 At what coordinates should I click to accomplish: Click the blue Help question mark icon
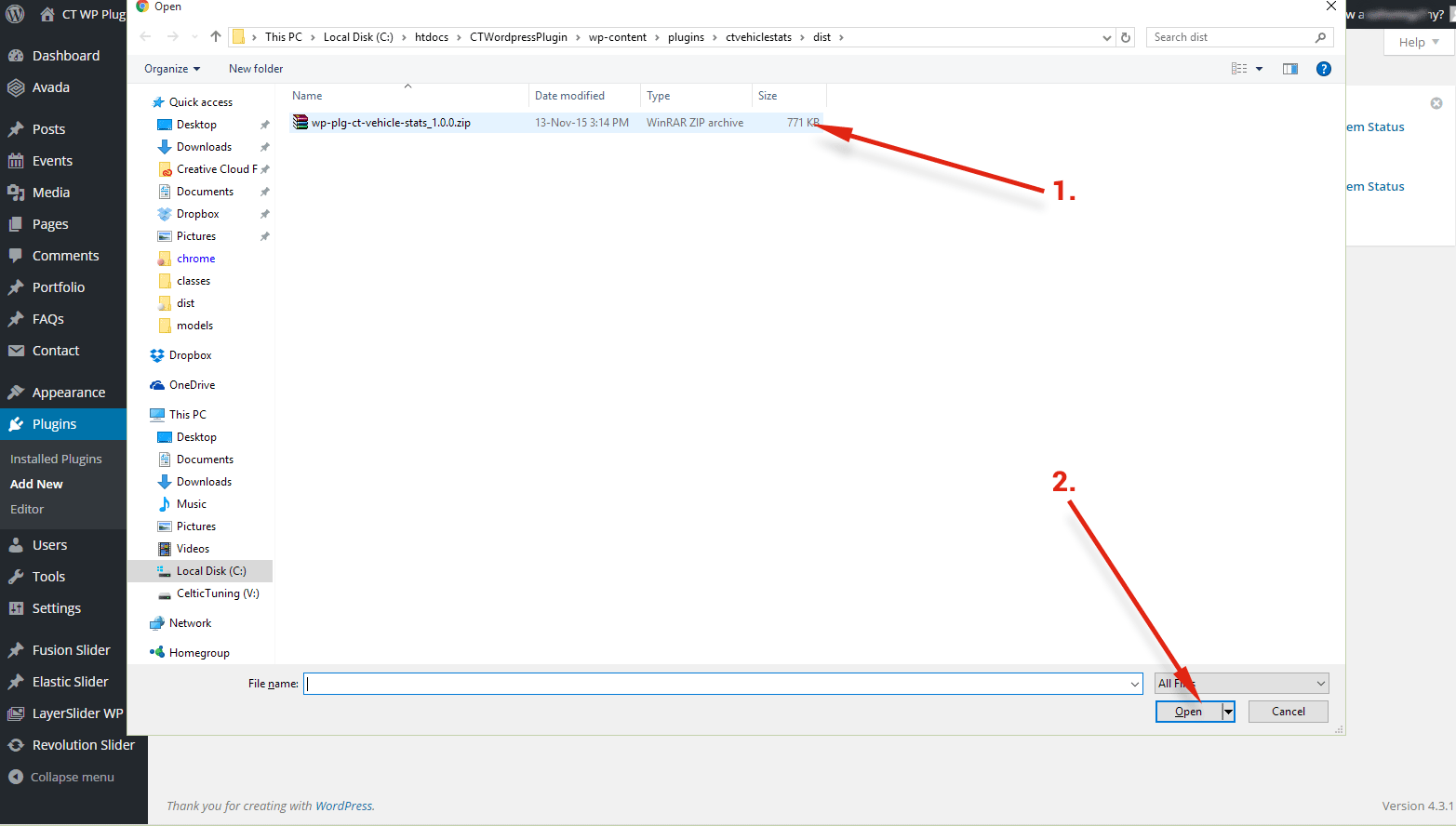click(x=1323, y=69)
